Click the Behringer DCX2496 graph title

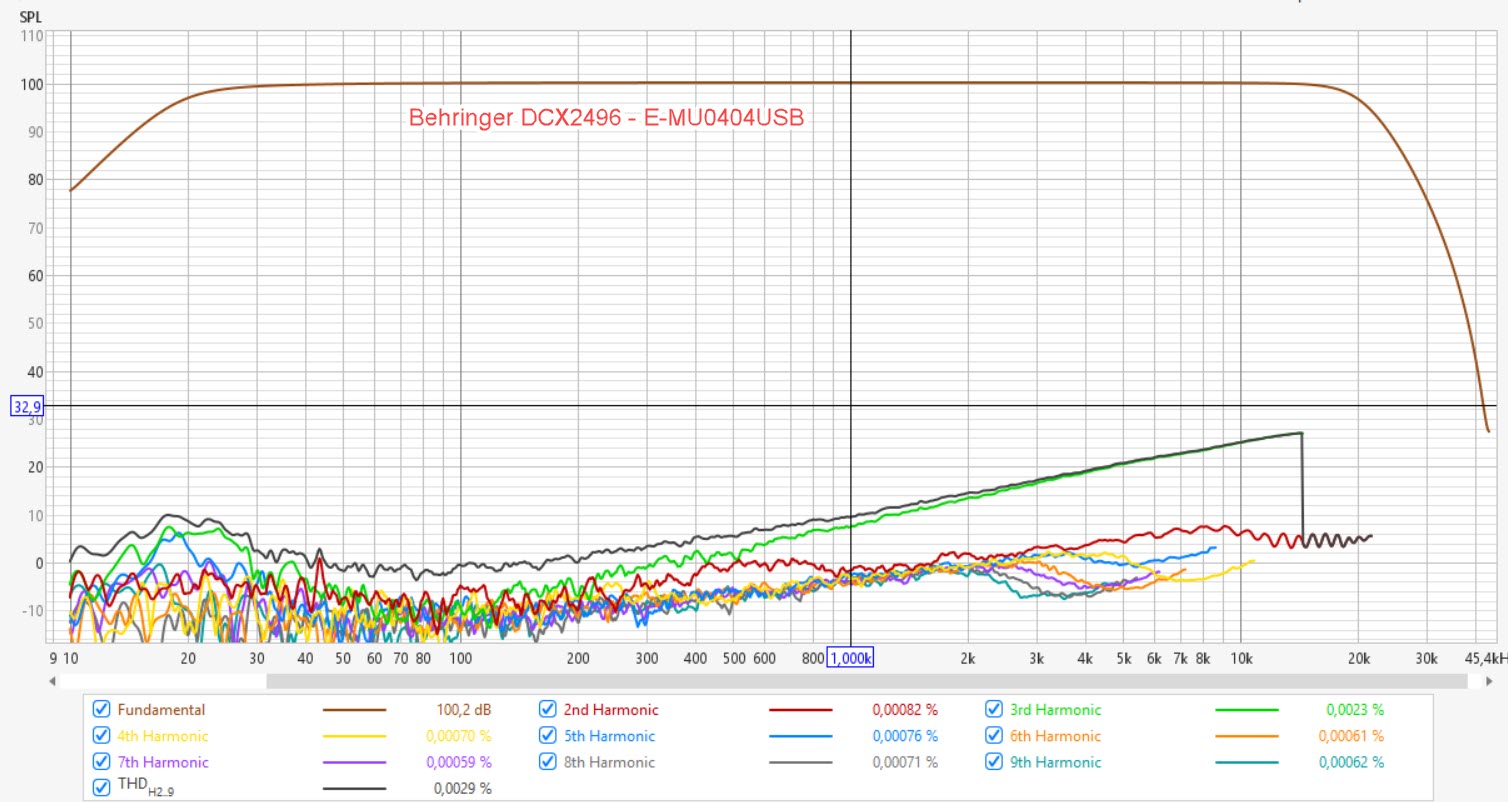coord(606,117)
